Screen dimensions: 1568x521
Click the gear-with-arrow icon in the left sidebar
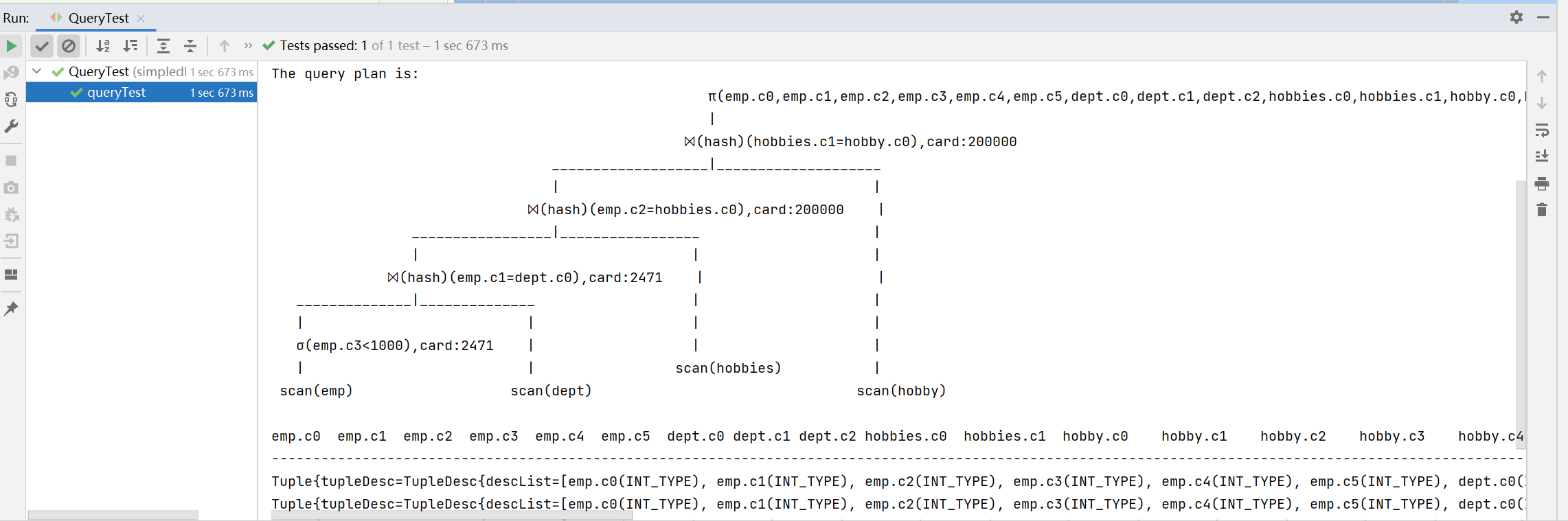(x=11, y=214)
